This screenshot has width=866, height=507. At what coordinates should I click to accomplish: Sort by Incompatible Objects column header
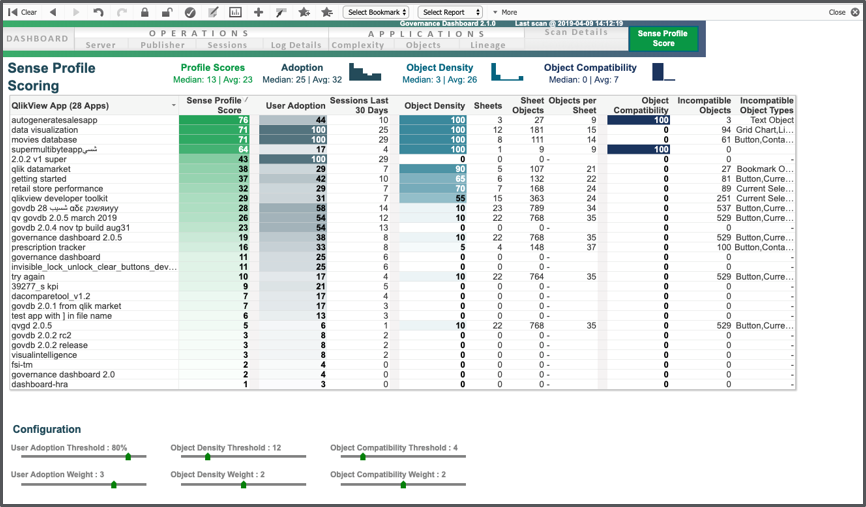click(x=704, y=105)
